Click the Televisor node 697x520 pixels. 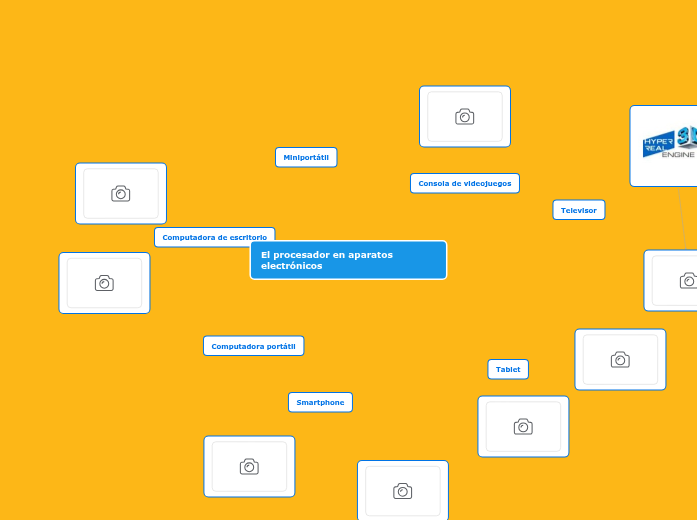click(x=578, y=210)
